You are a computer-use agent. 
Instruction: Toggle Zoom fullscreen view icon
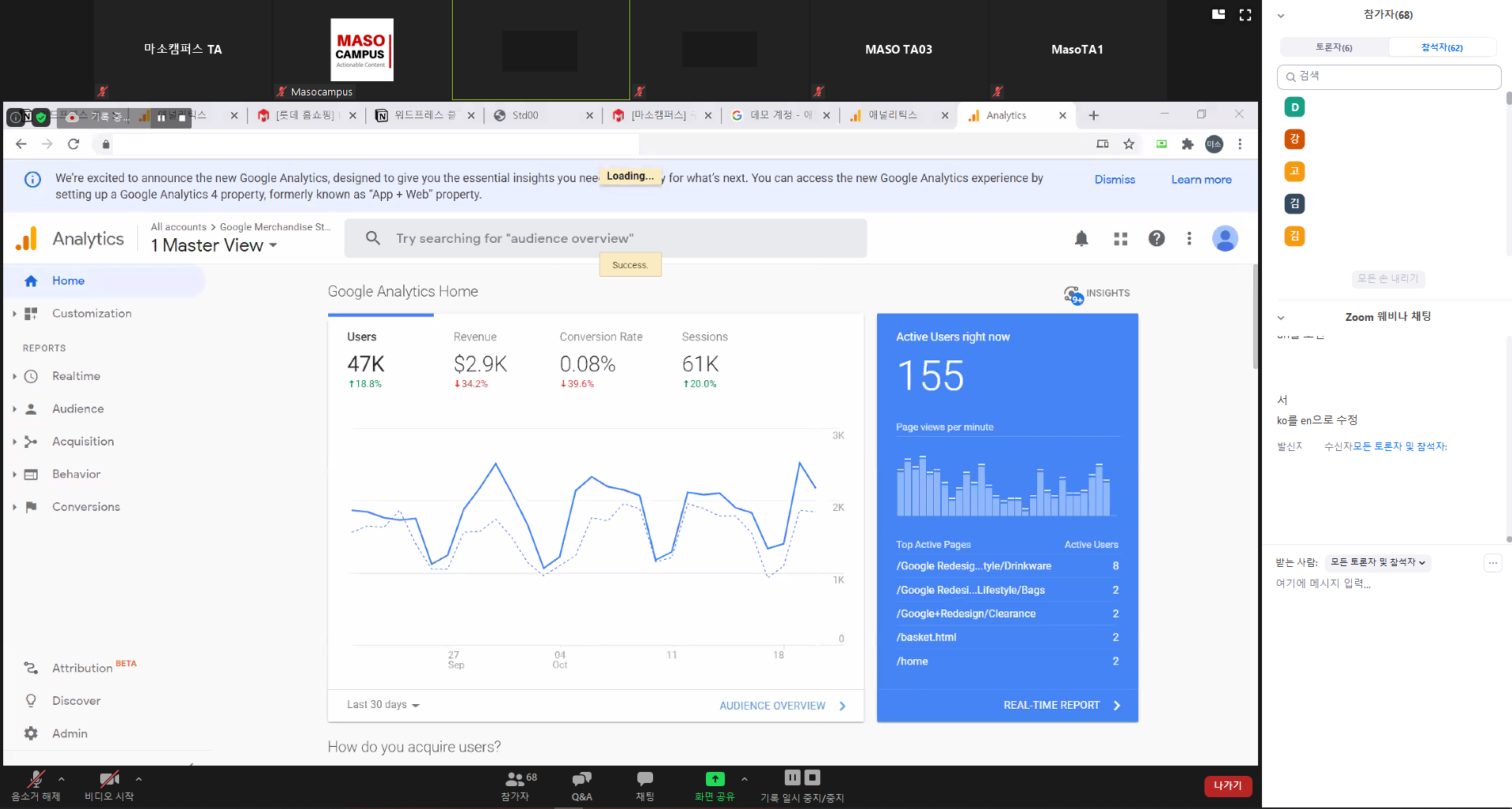(1245, 15)
